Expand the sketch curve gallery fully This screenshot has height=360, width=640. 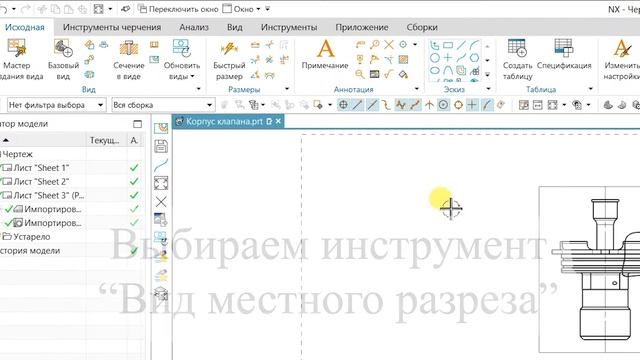(487, 75)
